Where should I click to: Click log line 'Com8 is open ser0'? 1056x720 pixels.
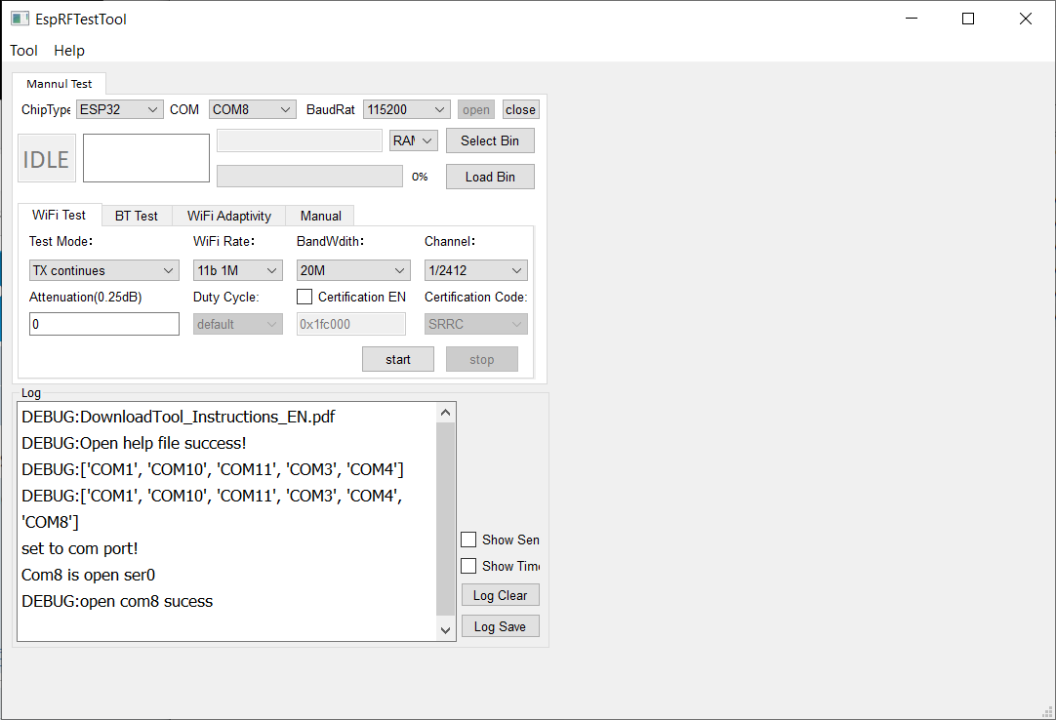click(88, 575)
